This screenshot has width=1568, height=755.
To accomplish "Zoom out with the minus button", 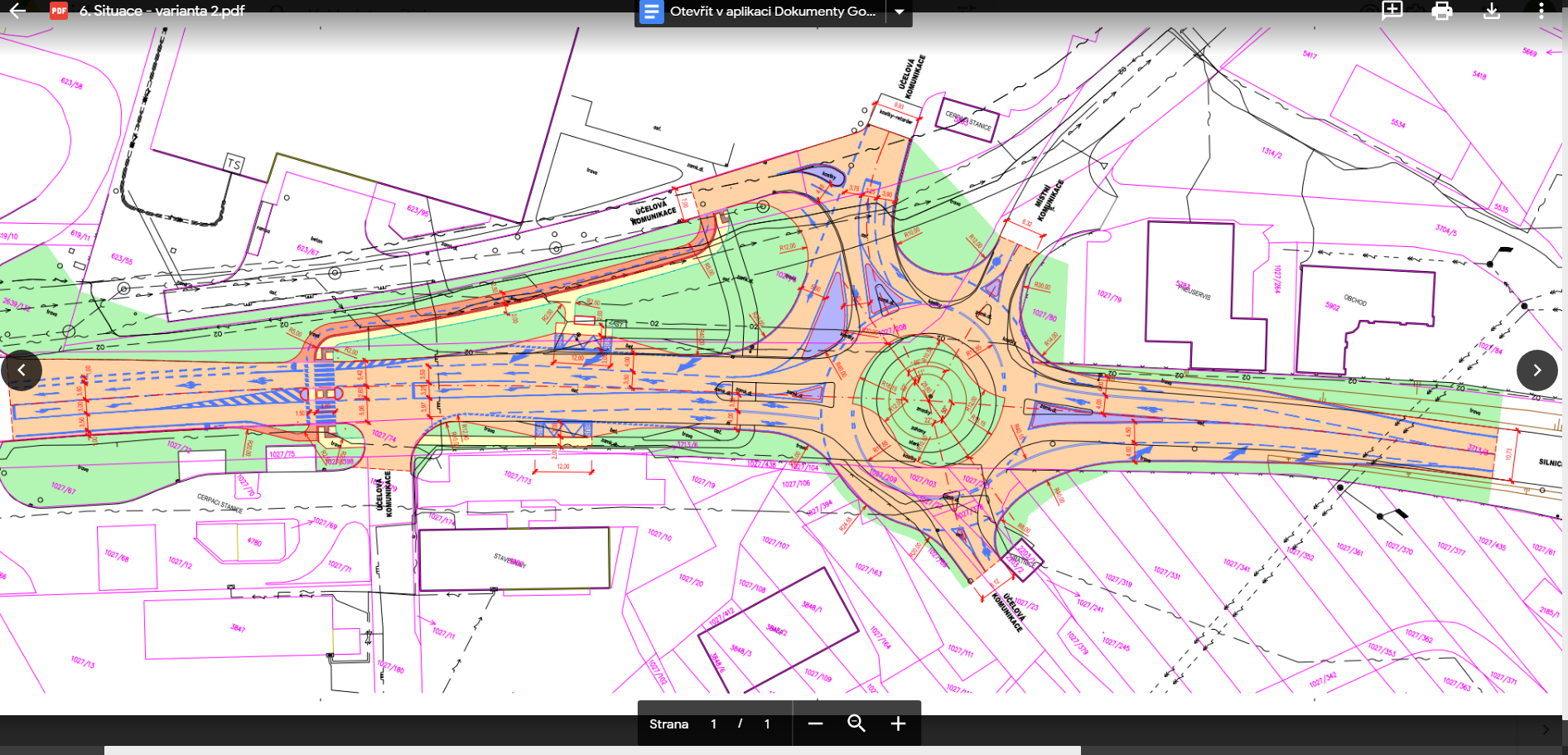I will click(x=815, y=724).
